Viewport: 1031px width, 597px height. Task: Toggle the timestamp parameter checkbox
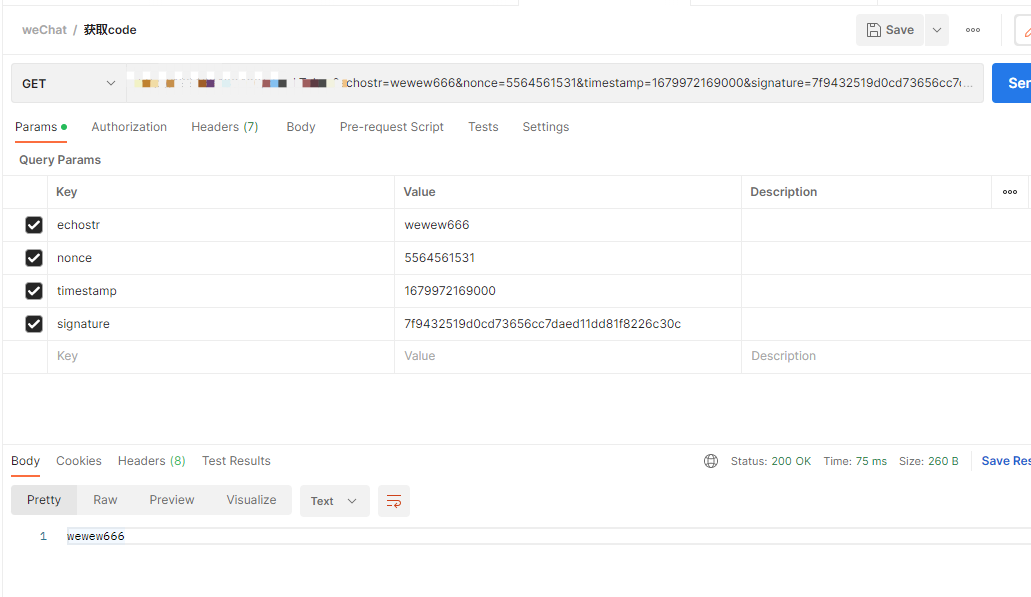34,291
